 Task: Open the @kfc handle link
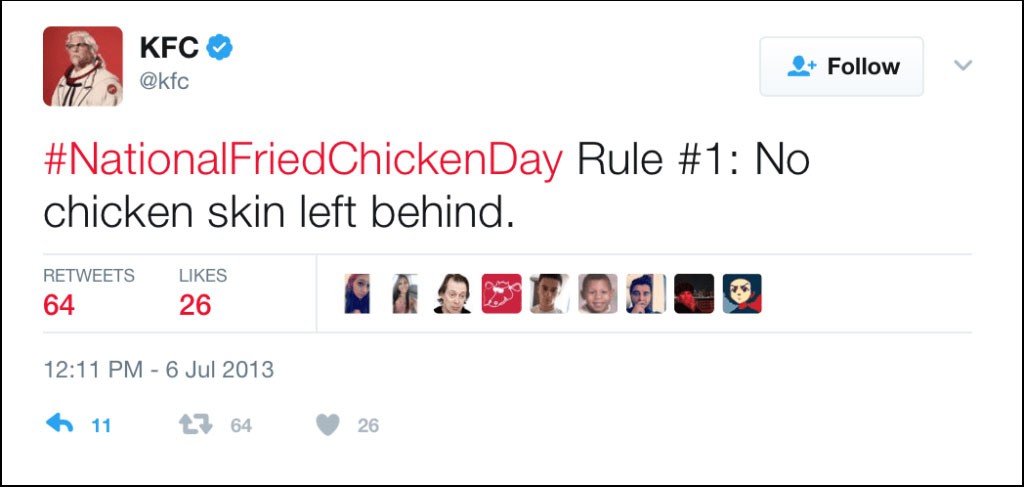click(x=163, y=81)
